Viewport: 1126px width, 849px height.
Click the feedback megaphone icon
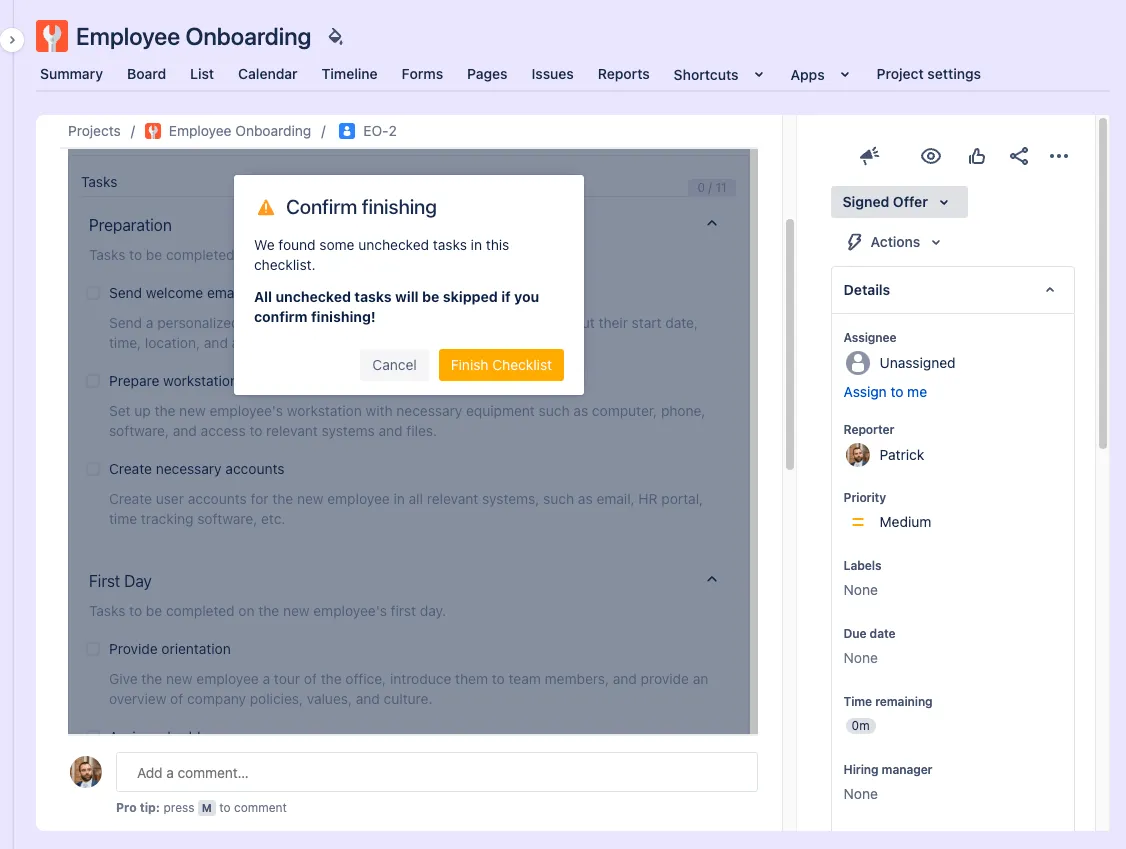[869, 156]
